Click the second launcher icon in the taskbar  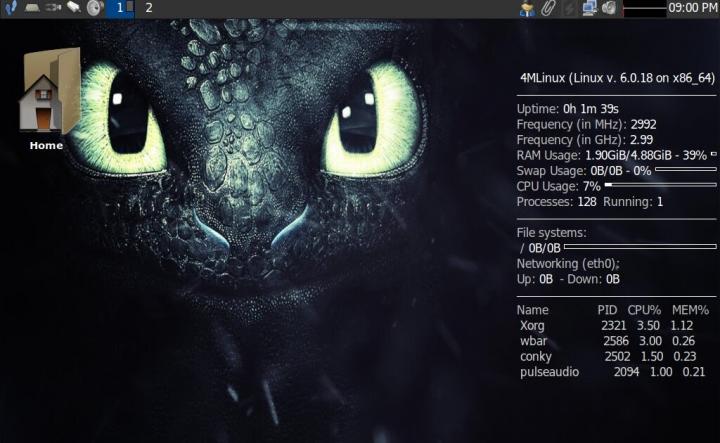[x=32, y=8]
